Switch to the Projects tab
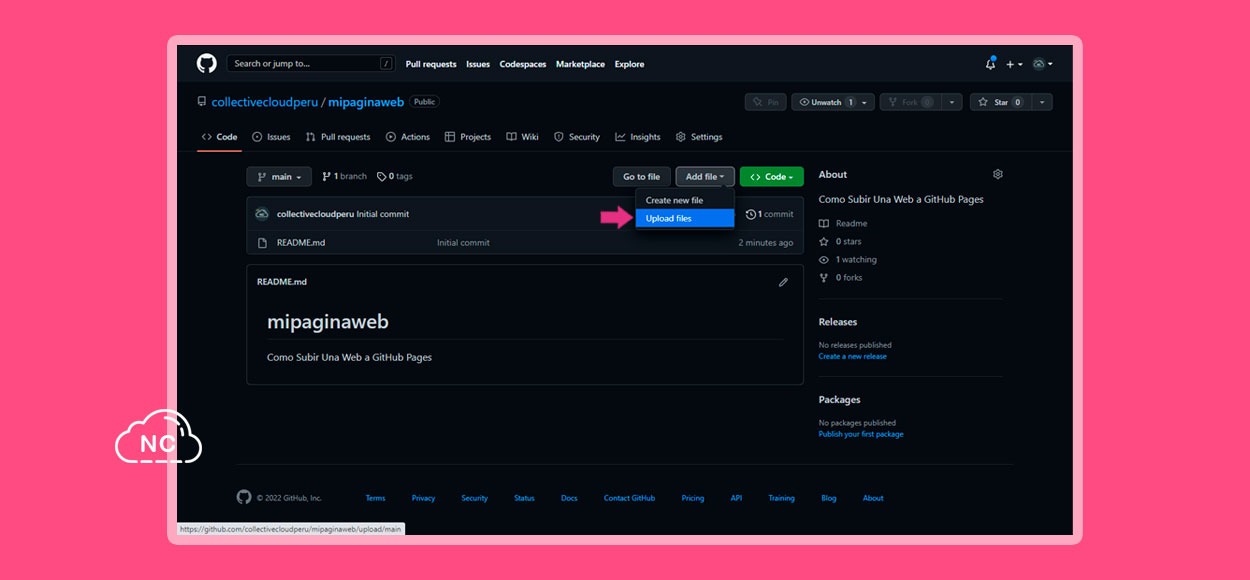 468,137
